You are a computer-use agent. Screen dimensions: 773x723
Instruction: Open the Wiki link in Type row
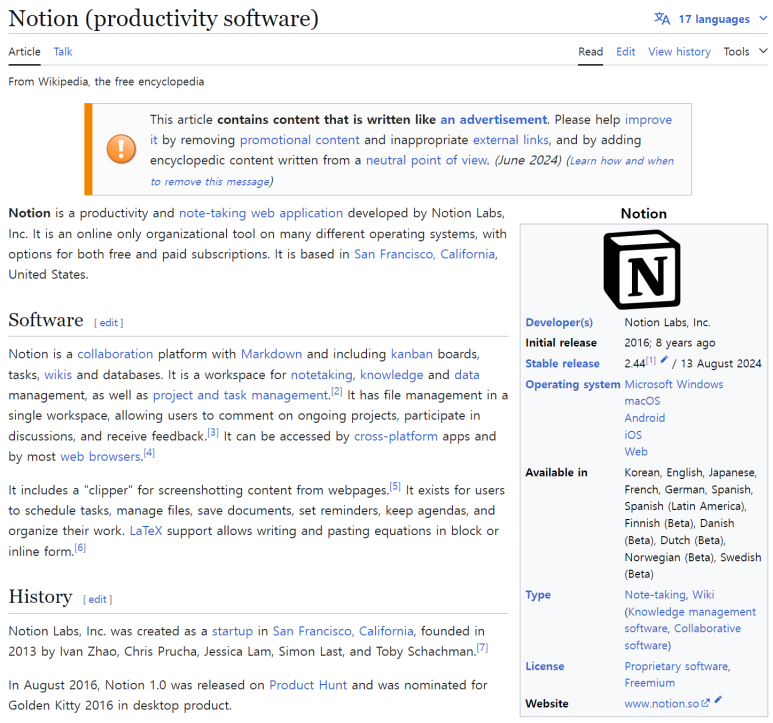tap(703, 595)
